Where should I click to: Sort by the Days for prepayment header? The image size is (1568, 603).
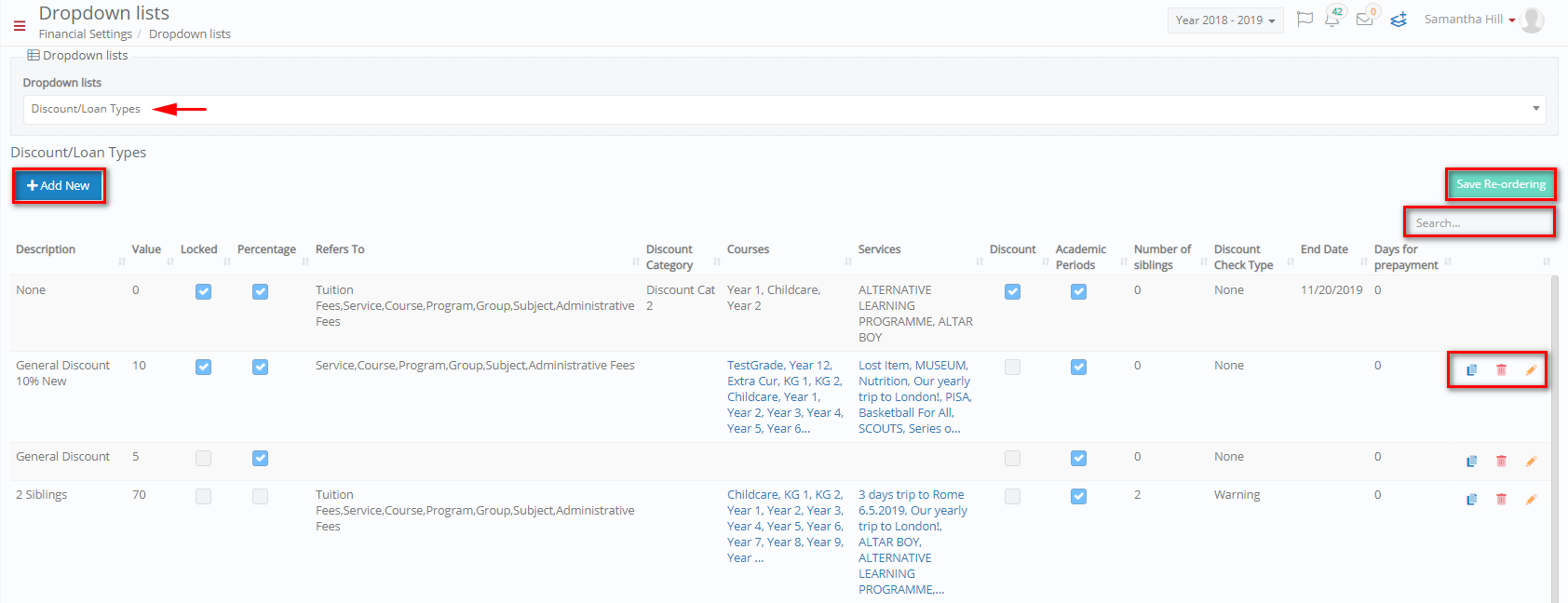1406,257
